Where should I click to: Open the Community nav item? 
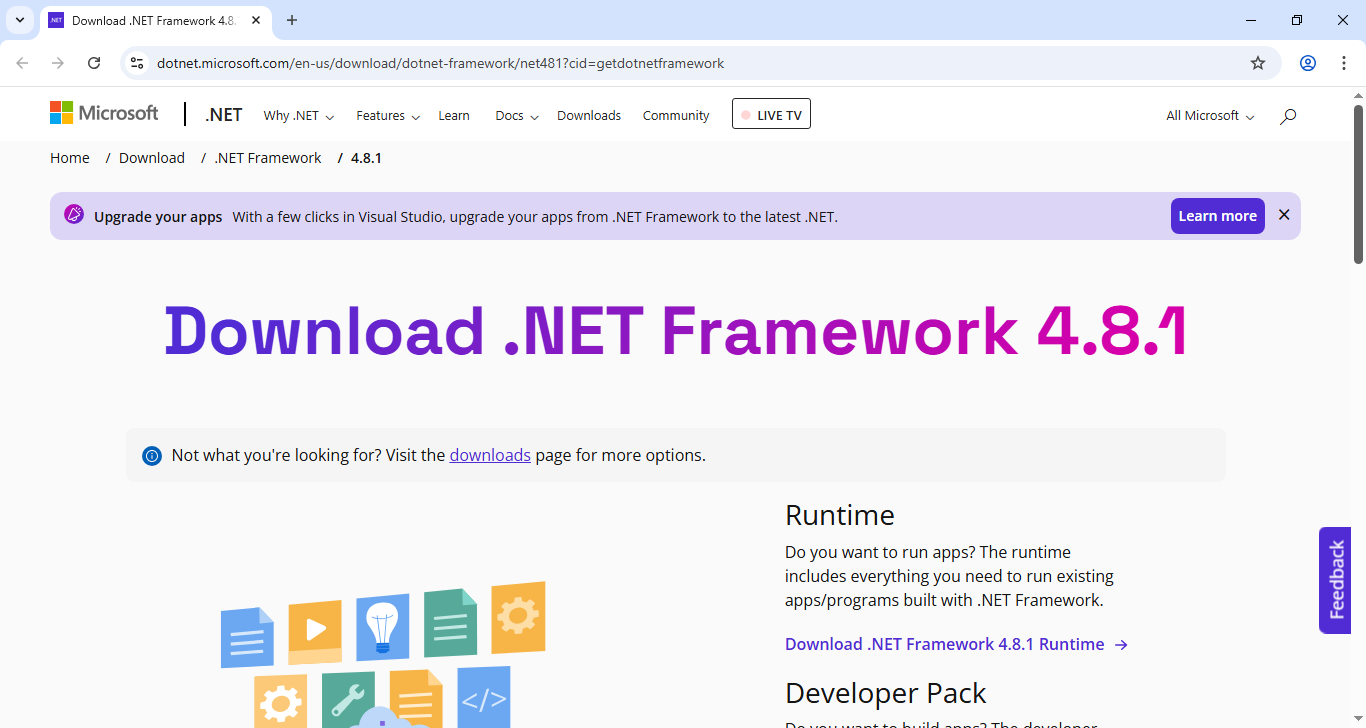pyautogui.click(x=676, y=116)
